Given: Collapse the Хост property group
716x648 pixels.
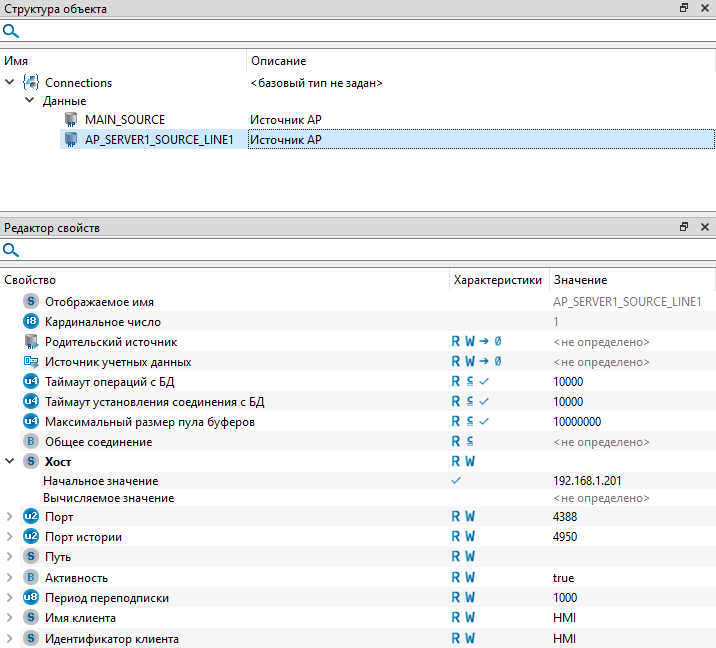Looking at the screenshot, I should [10, 461].
